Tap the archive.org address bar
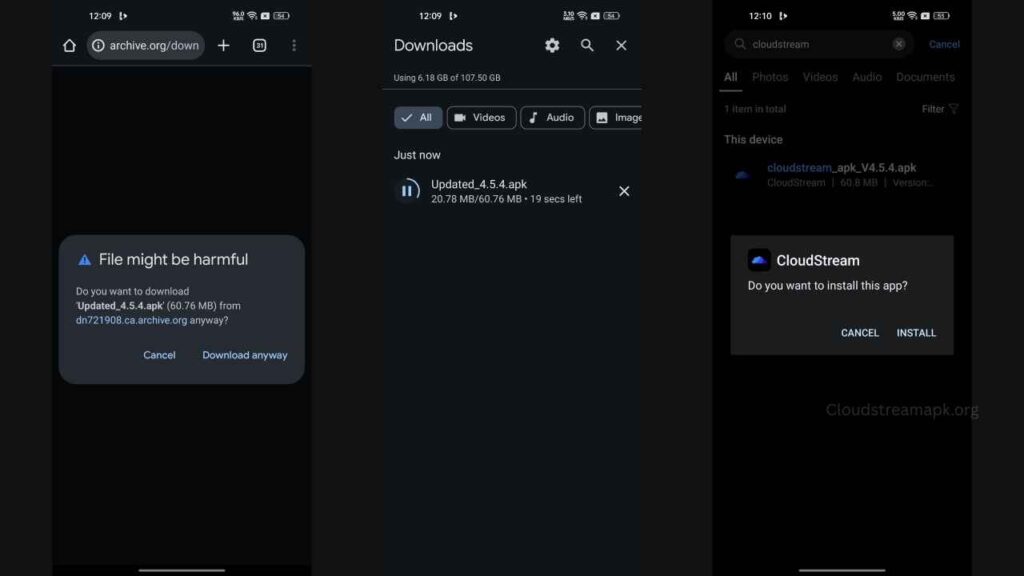The height and width of the screenshot is (576, 1024). coord(145,45)
